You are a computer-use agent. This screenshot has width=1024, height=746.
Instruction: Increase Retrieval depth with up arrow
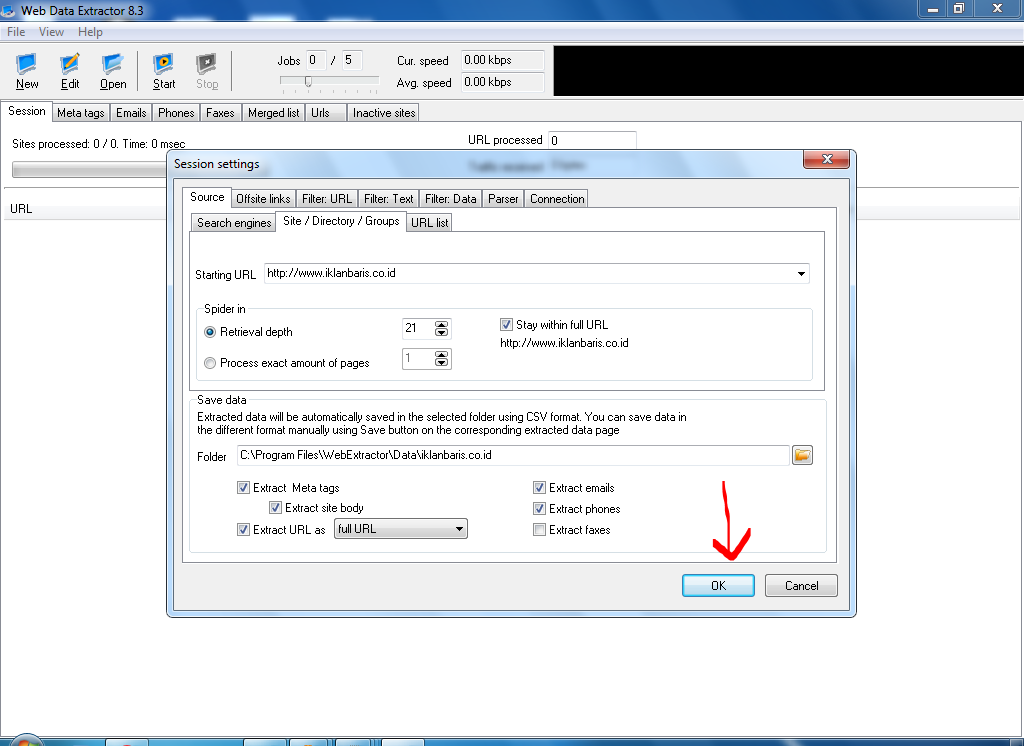(x=441, y=325)
